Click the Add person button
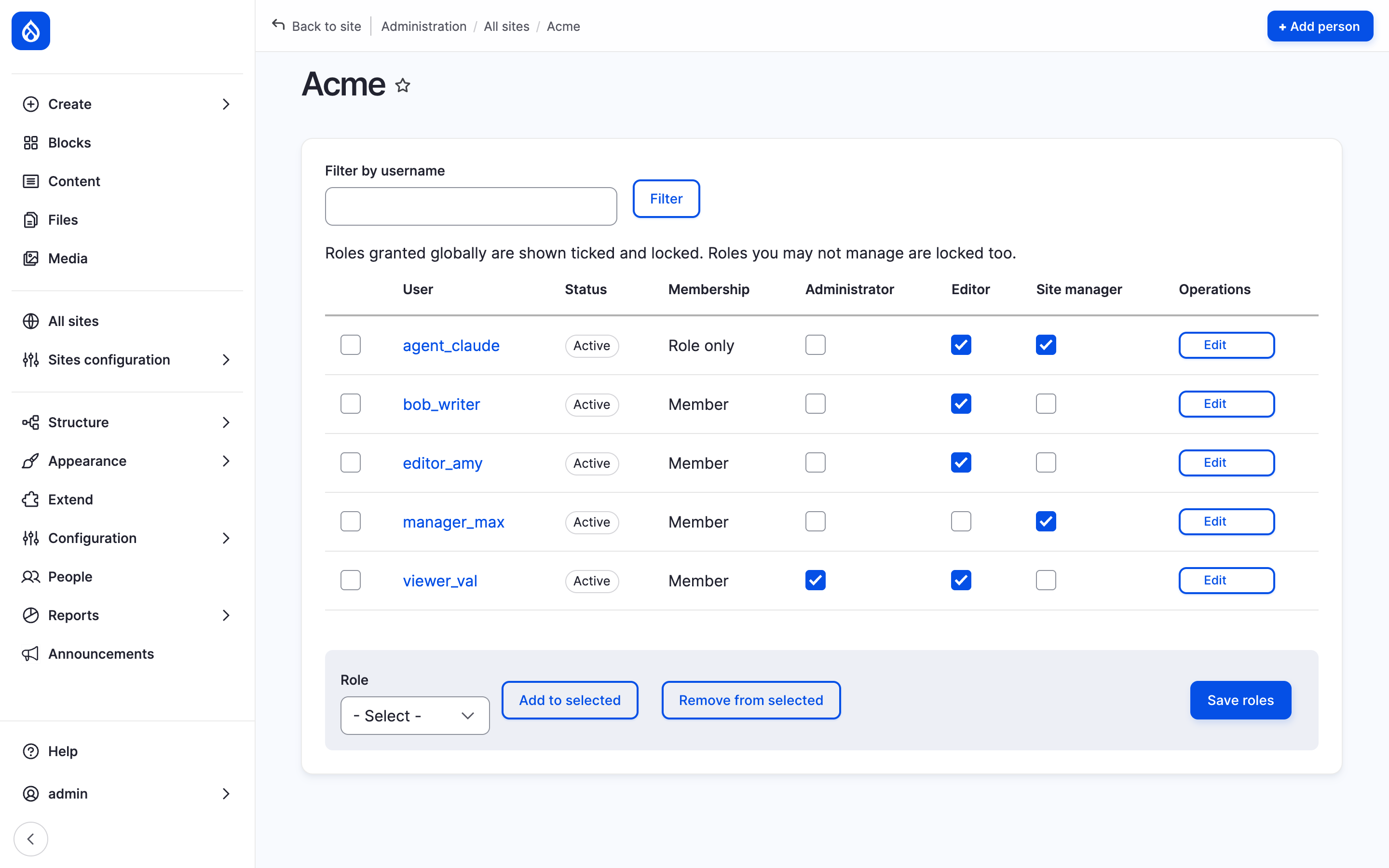 pos(1320,27)
